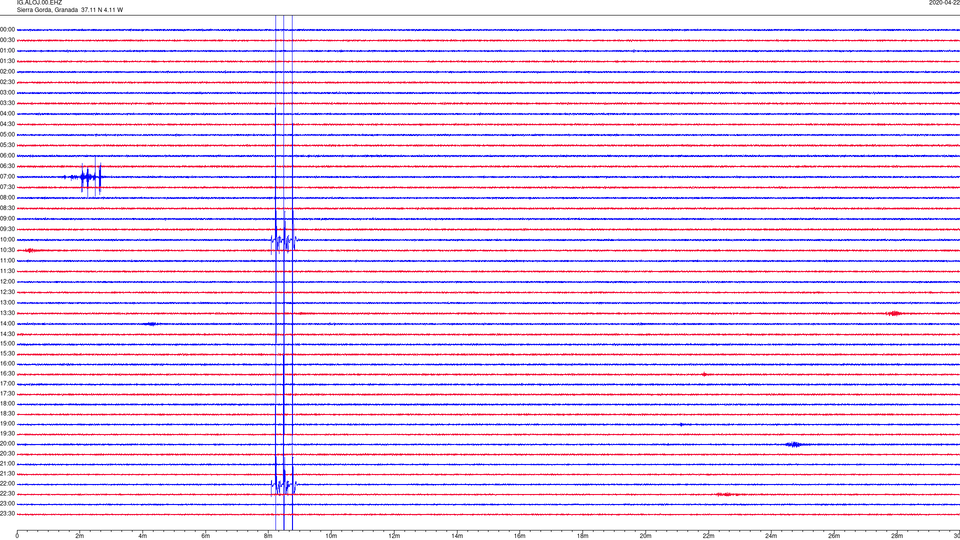Click the 2m tick label on minute axis

click(x=80, y=536)
